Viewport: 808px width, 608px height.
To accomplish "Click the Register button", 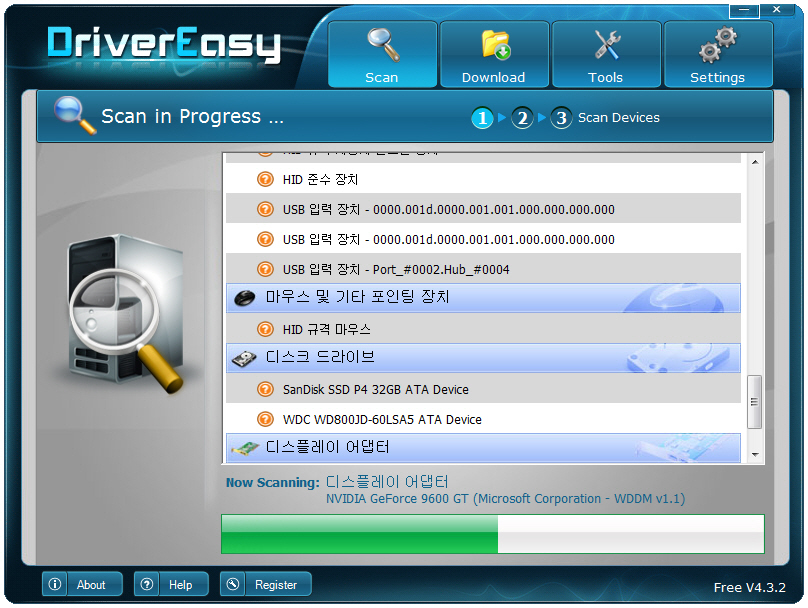I will click(x=266, y=584).
